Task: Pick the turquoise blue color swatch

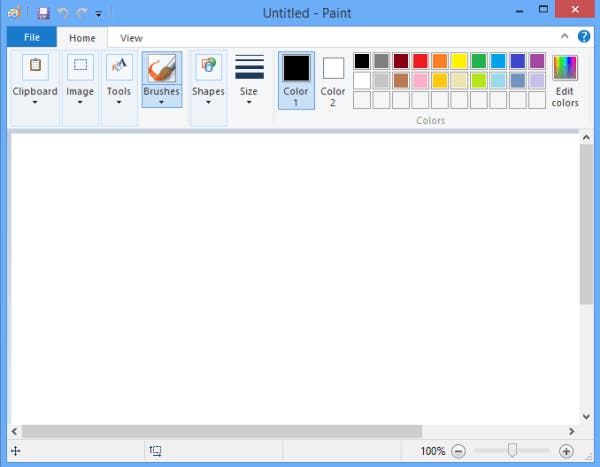Action: click(x=498, y=61)
